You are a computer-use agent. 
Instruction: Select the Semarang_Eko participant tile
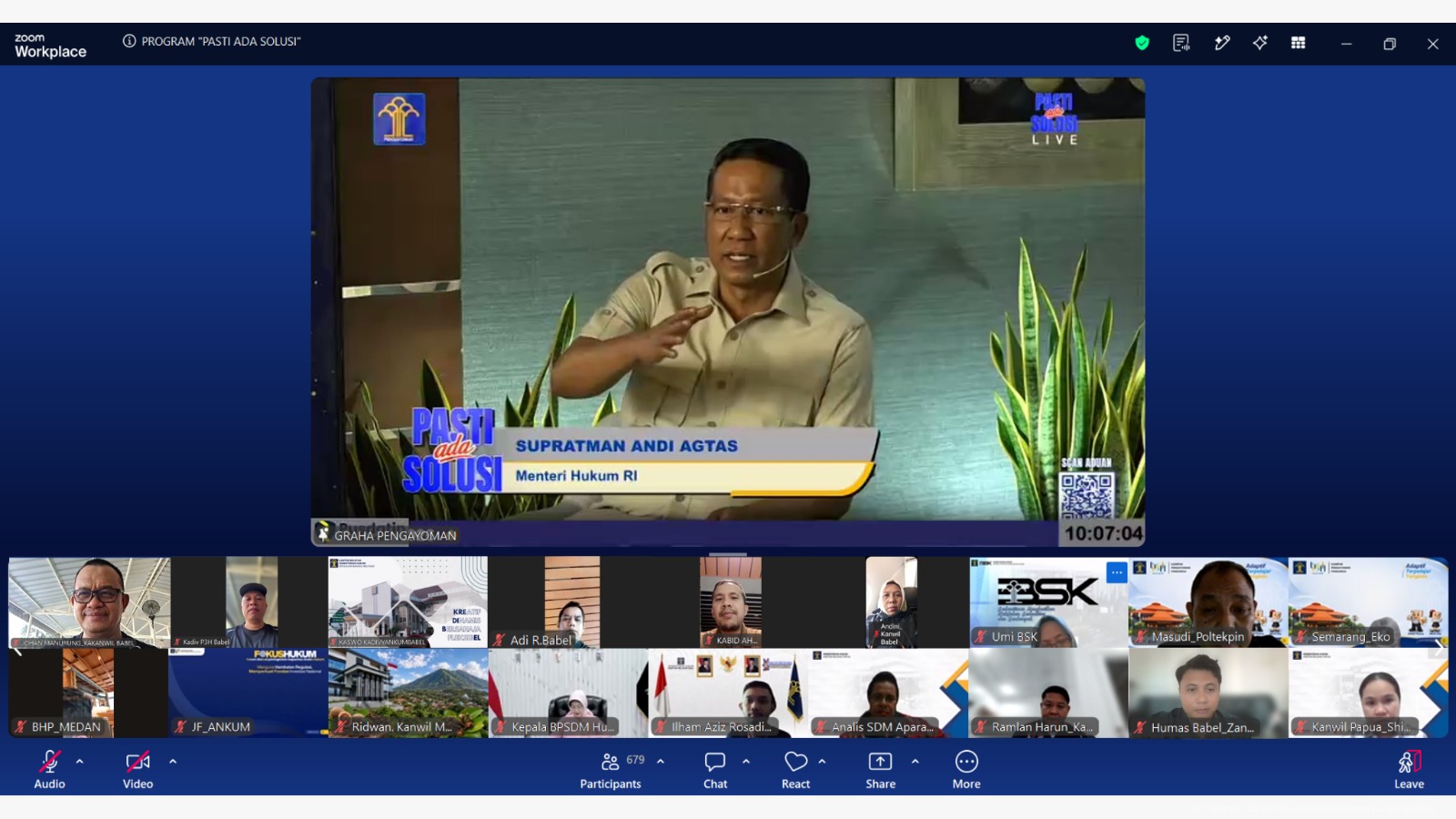(1368, 602)
